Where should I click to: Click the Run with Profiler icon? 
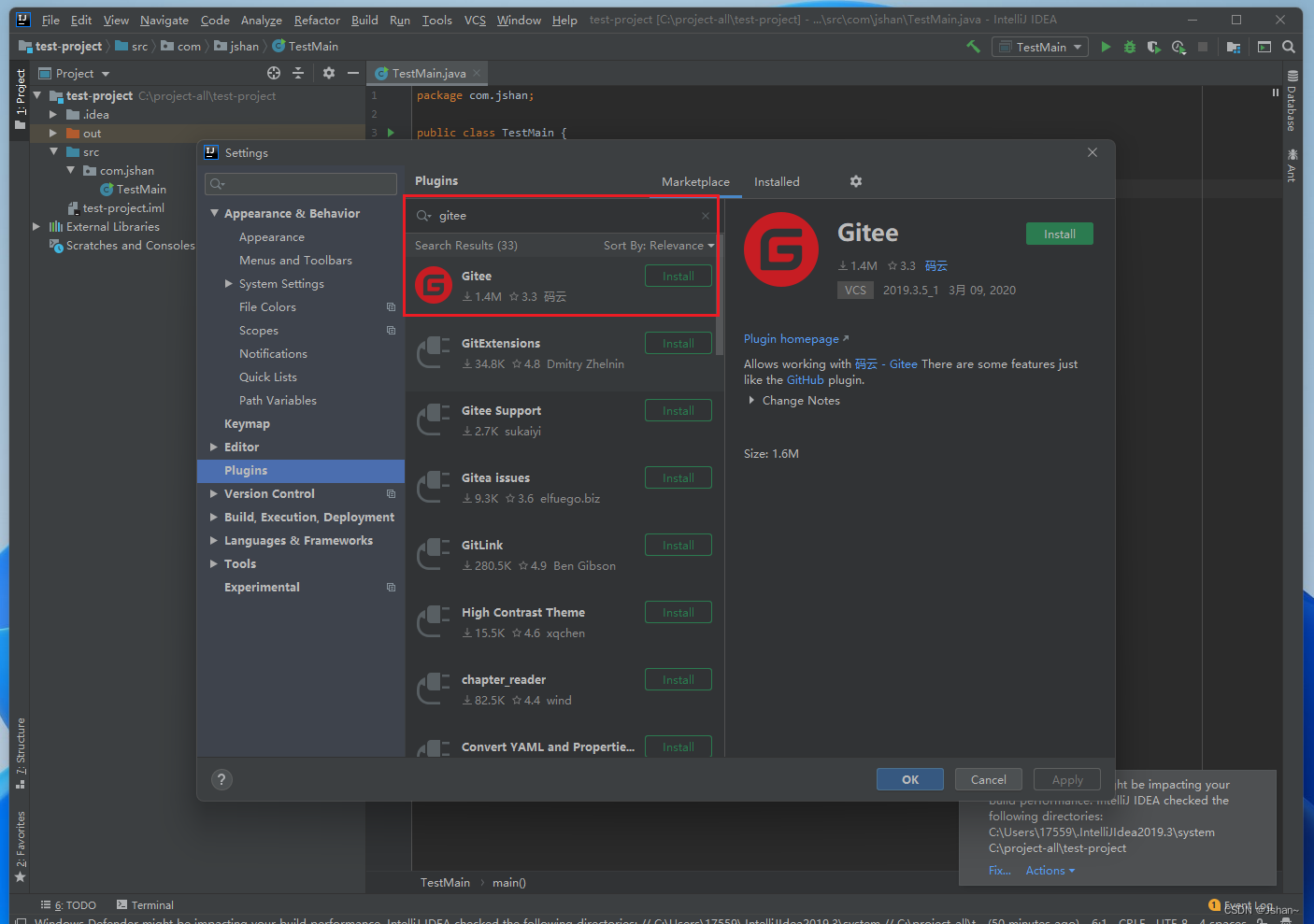point(1178,47)
